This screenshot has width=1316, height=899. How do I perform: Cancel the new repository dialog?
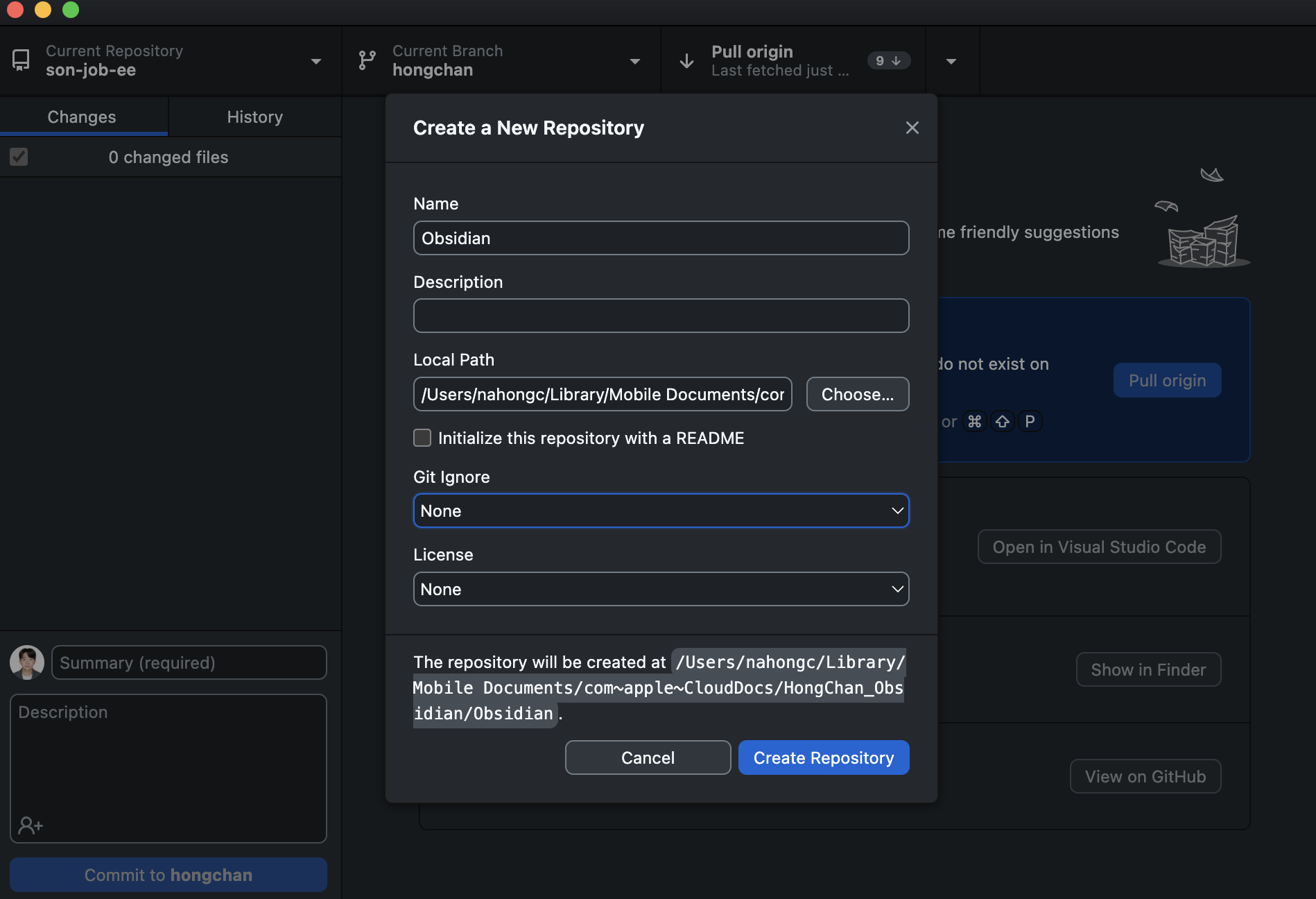(x=648, y=757)
